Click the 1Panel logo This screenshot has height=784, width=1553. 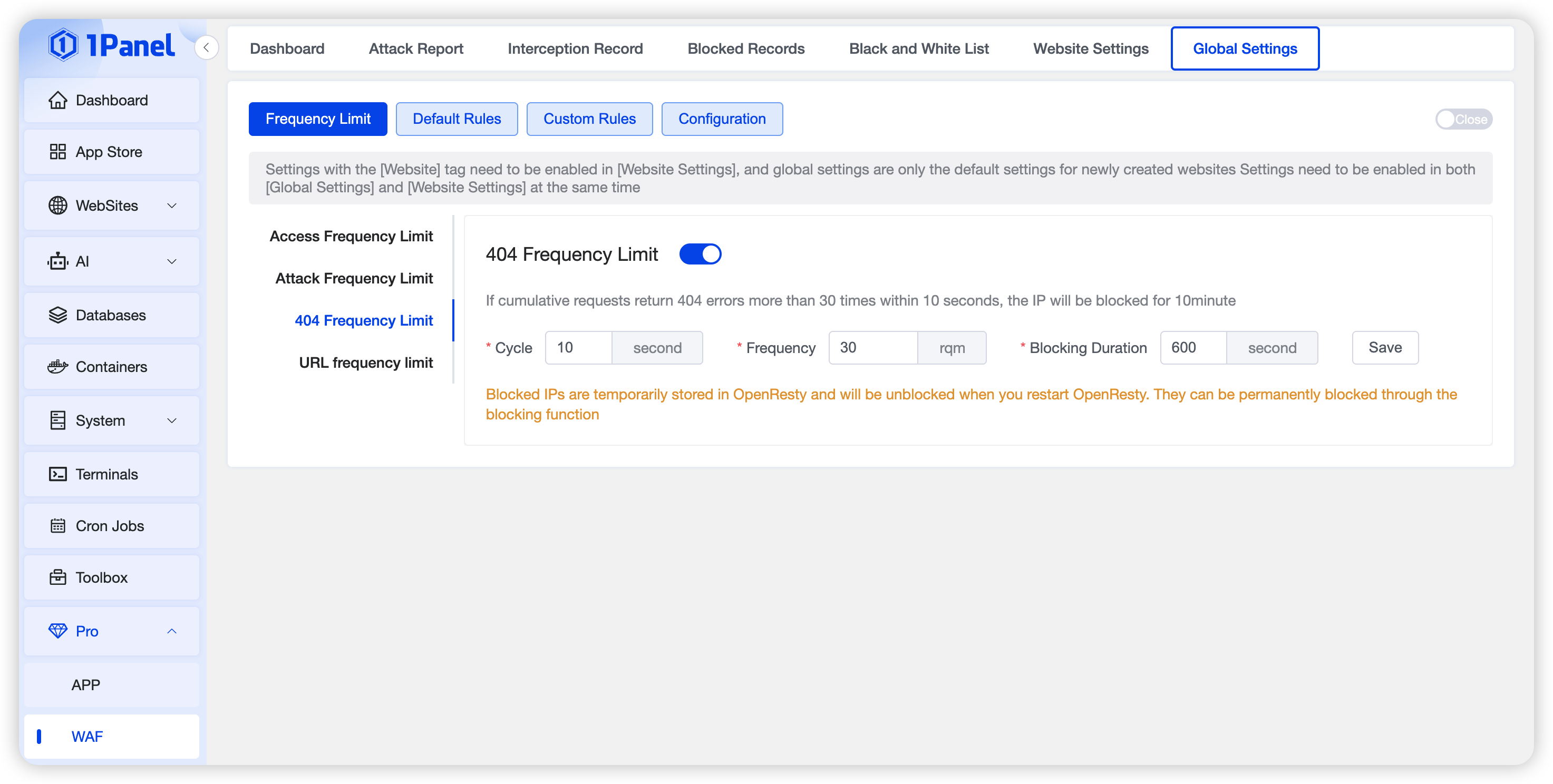(x=112, y=46)
